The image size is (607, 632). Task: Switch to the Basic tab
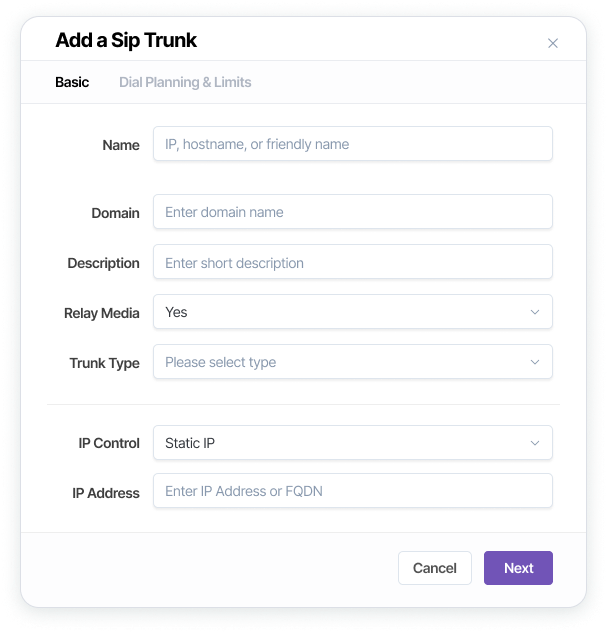point(72,82)
